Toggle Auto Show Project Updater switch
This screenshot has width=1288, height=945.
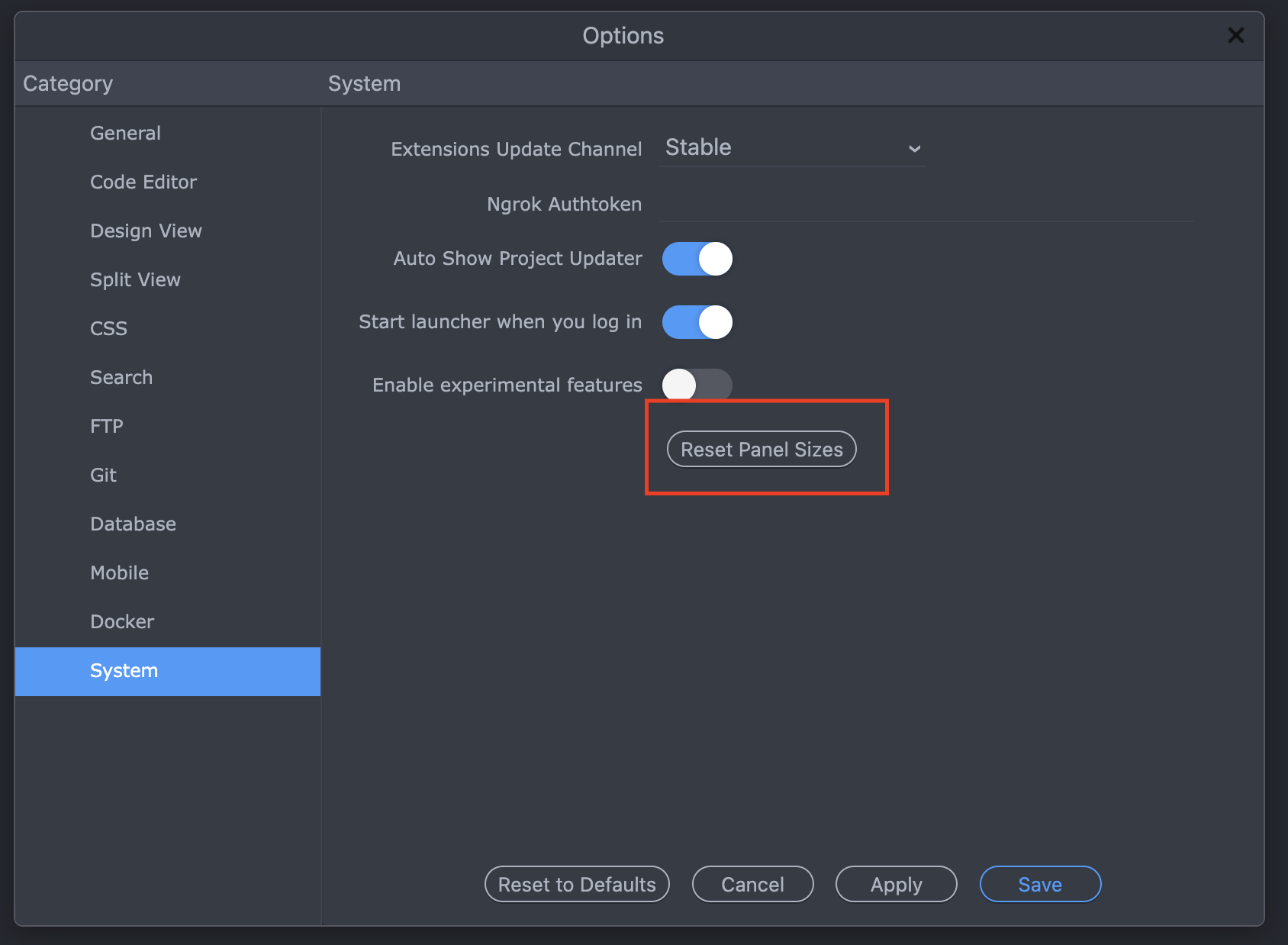pos(697,259)
